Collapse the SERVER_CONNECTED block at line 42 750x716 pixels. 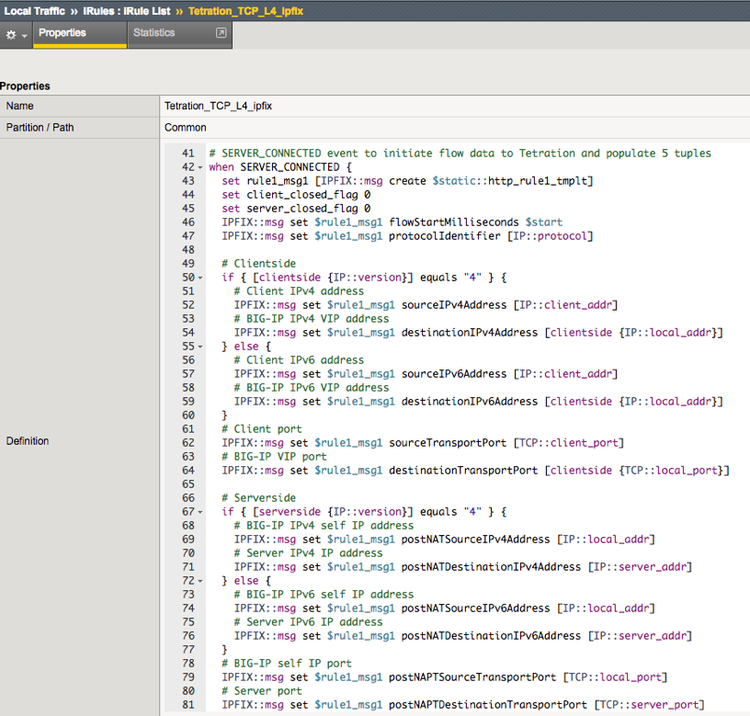[x=201, y=167]
